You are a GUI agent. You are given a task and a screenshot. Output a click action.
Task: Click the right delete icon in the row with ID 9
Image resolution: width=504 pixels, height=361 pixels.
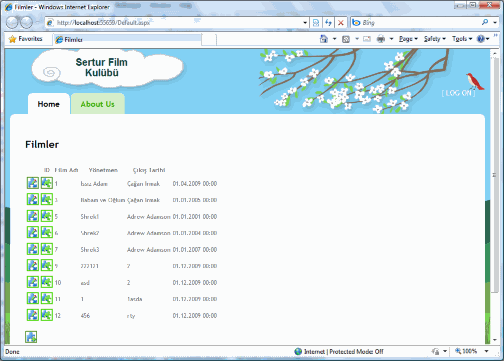tap(47, 265)
